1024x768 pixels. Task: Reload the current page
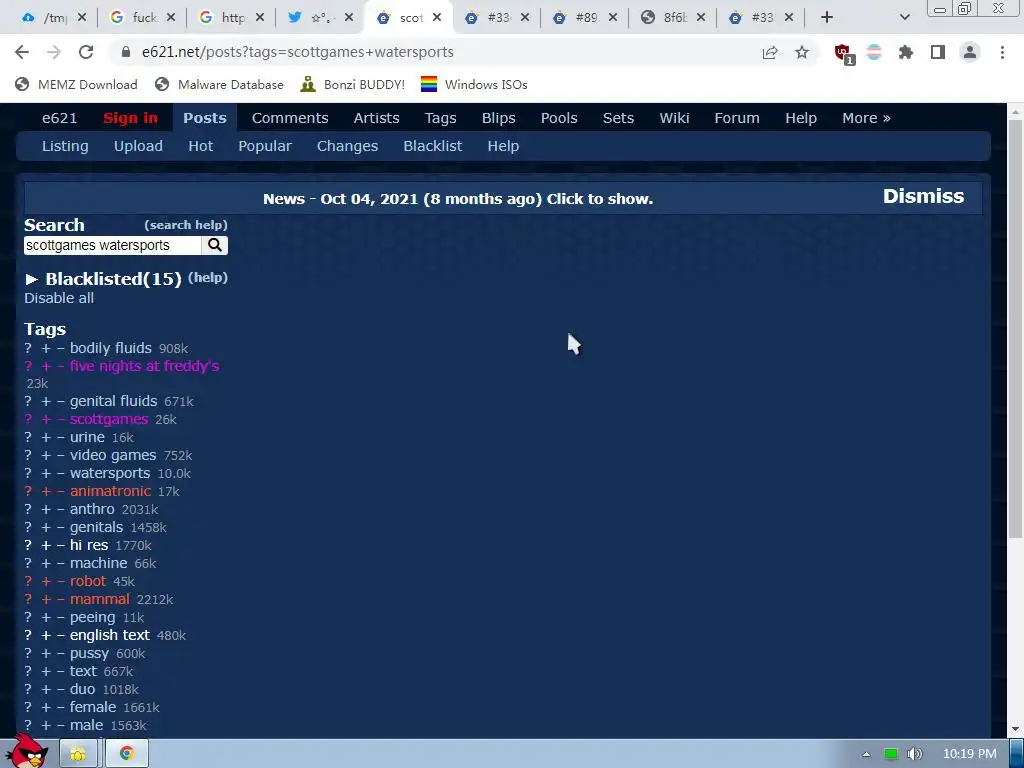pos(86,52)
